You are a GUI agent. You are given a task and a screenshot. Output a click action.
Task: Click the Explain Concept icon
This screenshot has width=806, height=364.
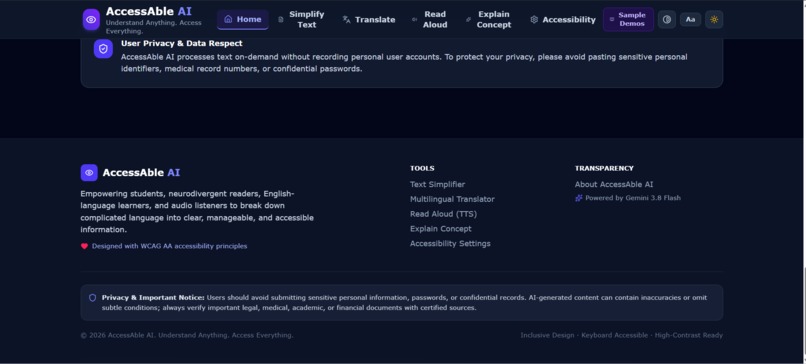[468, 20]
